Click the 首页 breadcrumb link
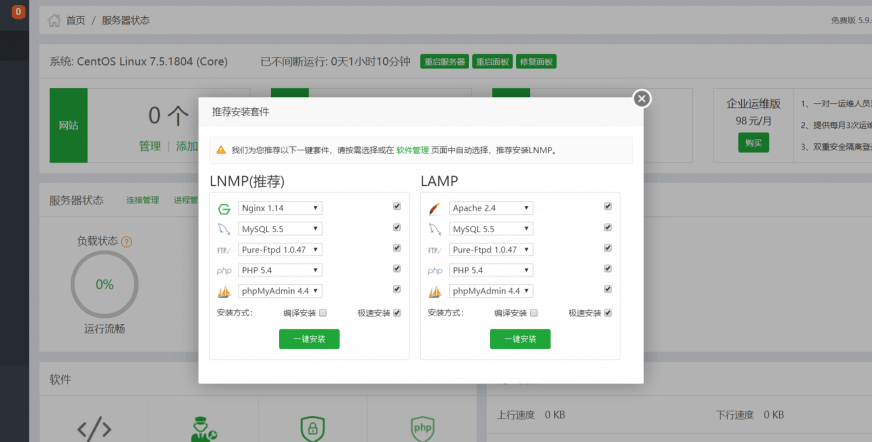 click(76, 21)
